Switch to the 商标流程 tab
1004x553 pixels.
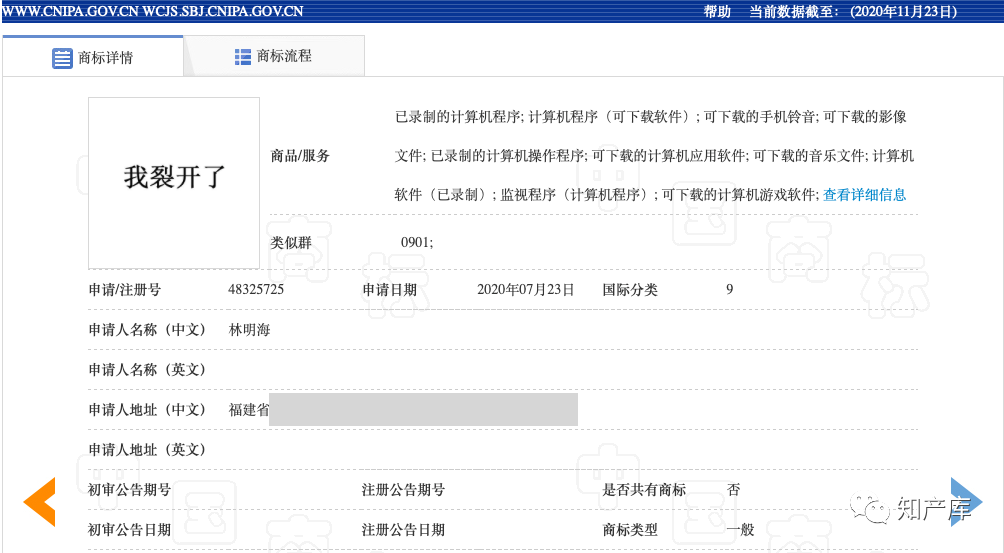tap(274, 56)
